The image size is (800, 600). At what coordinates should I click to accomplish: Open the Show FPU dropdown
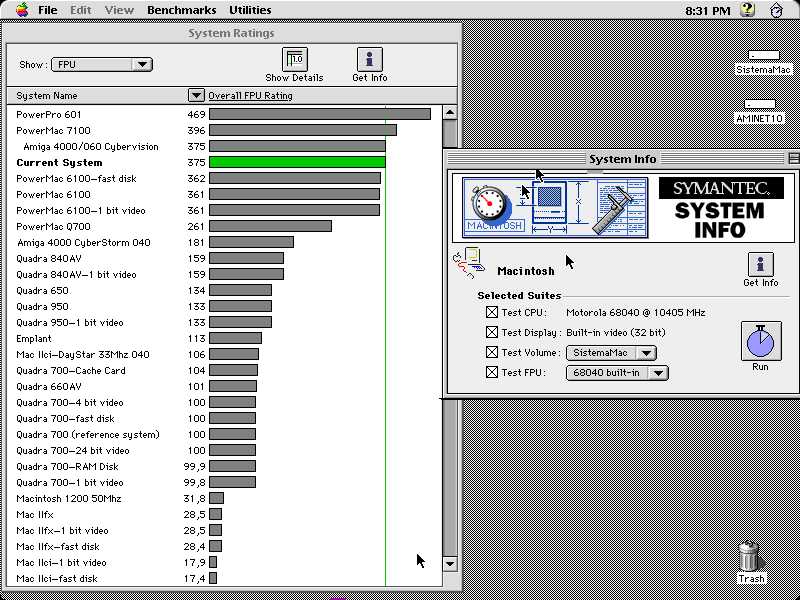pyautogui.click(x=101, y=65)
